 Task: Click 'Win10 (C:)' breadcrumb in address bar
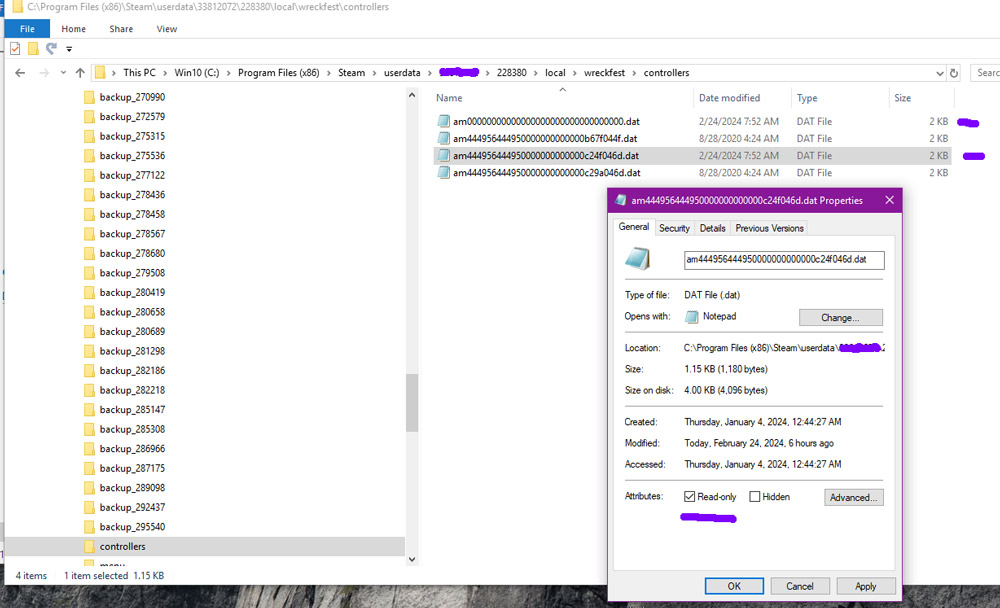196,73
